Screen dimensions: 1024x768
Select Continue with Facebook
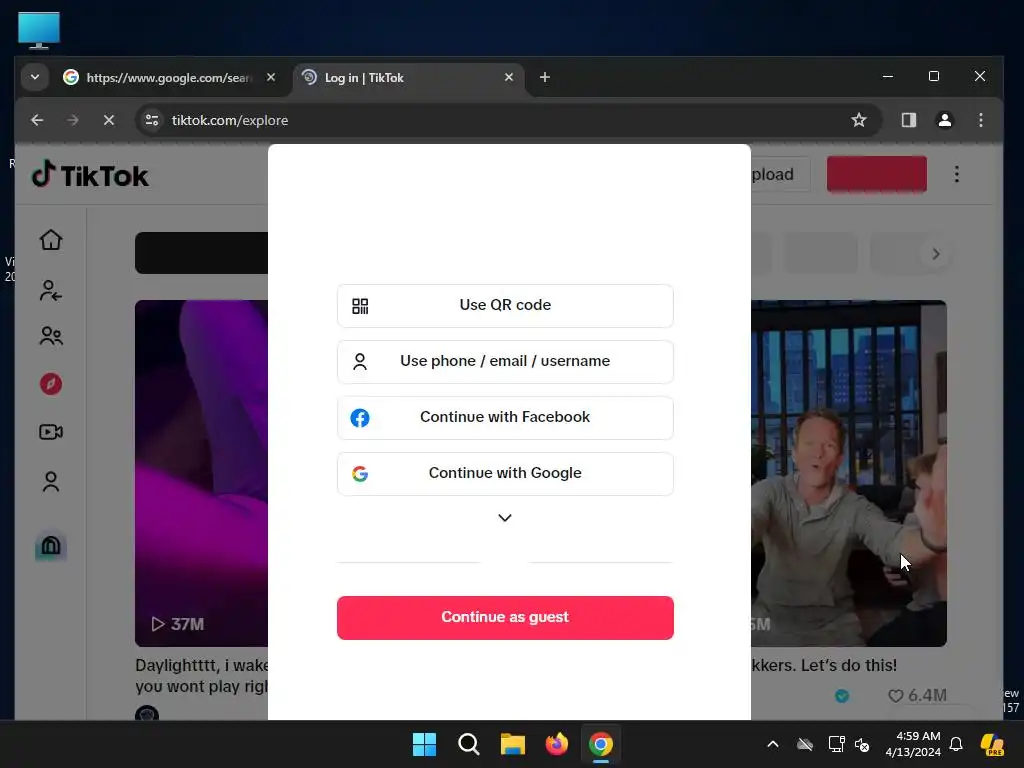click(505, 418)
